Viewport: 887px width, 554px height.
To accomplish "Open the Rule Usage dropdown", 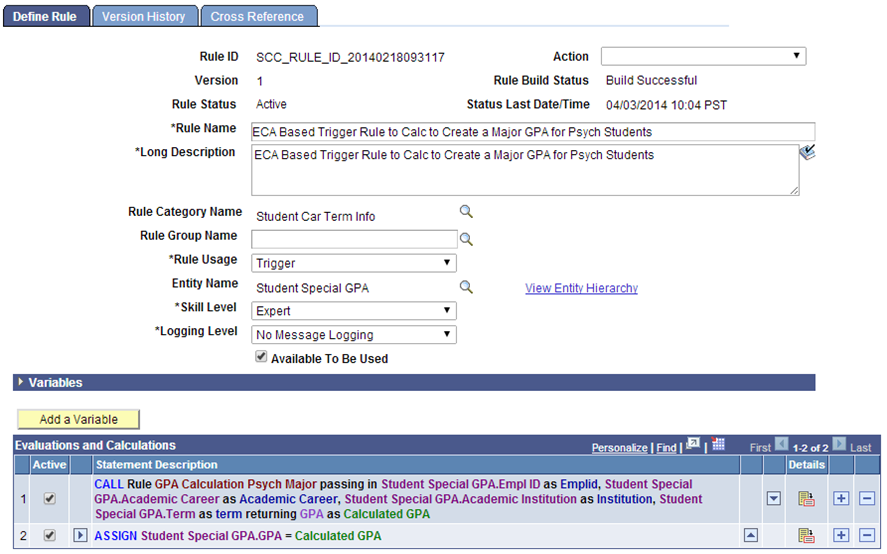I will [x=354, y=263].
